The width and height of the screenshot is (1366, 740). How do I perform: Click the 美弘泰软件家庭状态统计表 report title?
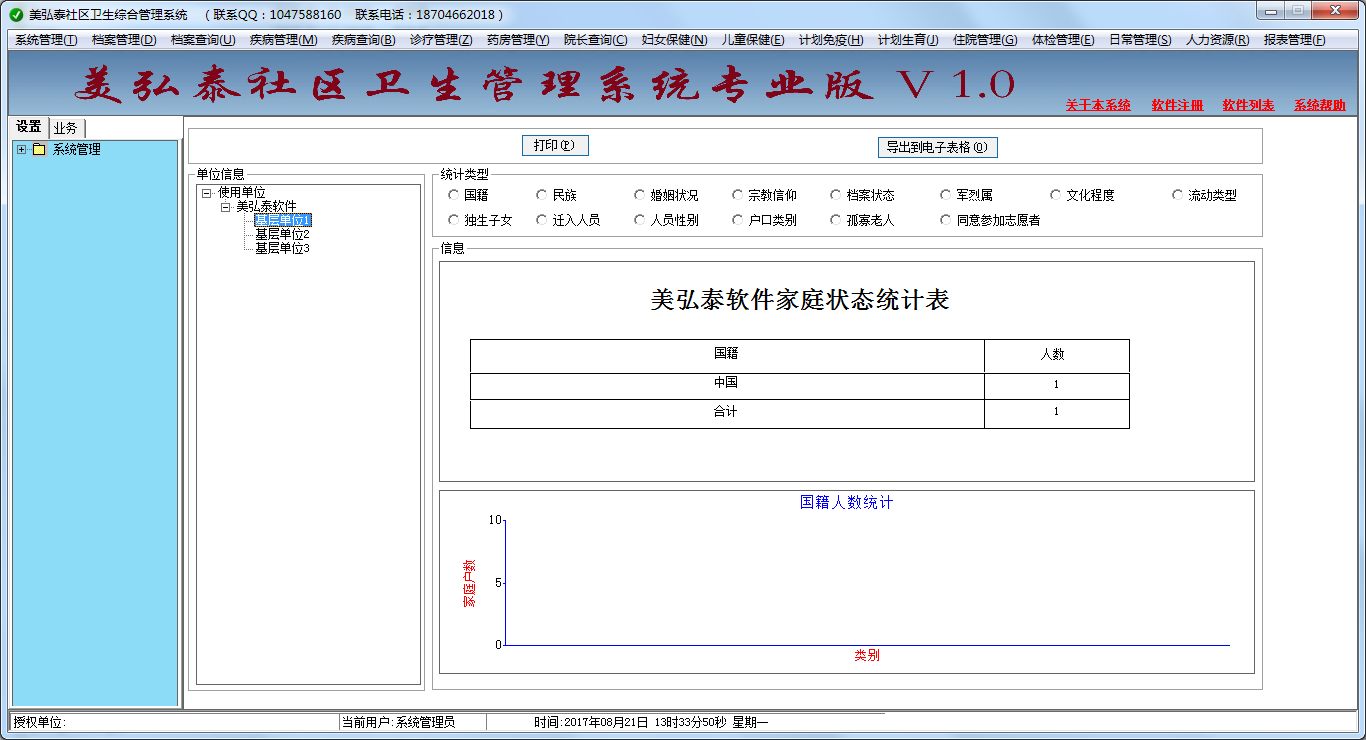tap(800, 300)
